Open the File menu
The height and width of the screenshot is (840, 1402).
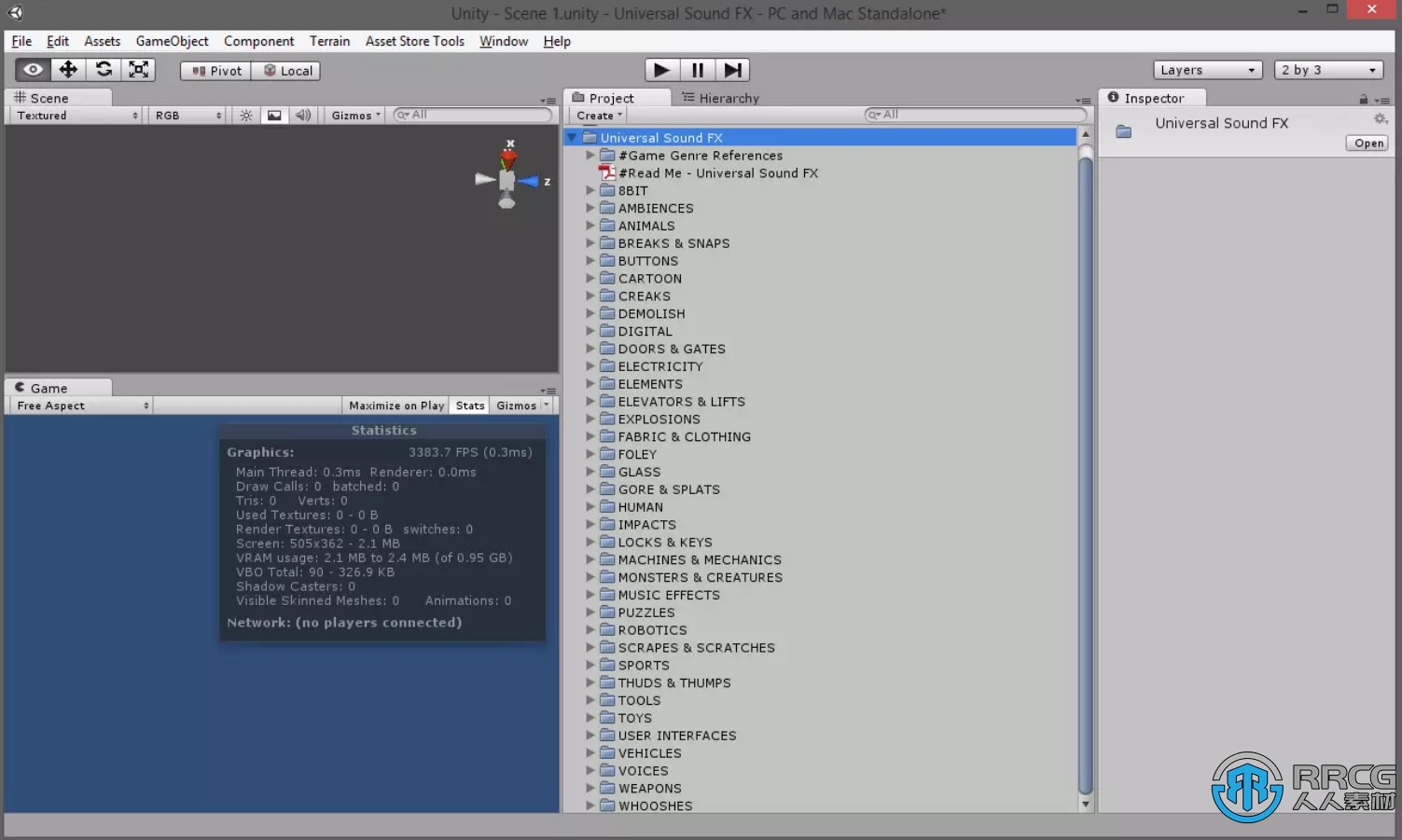coord(21,41)
